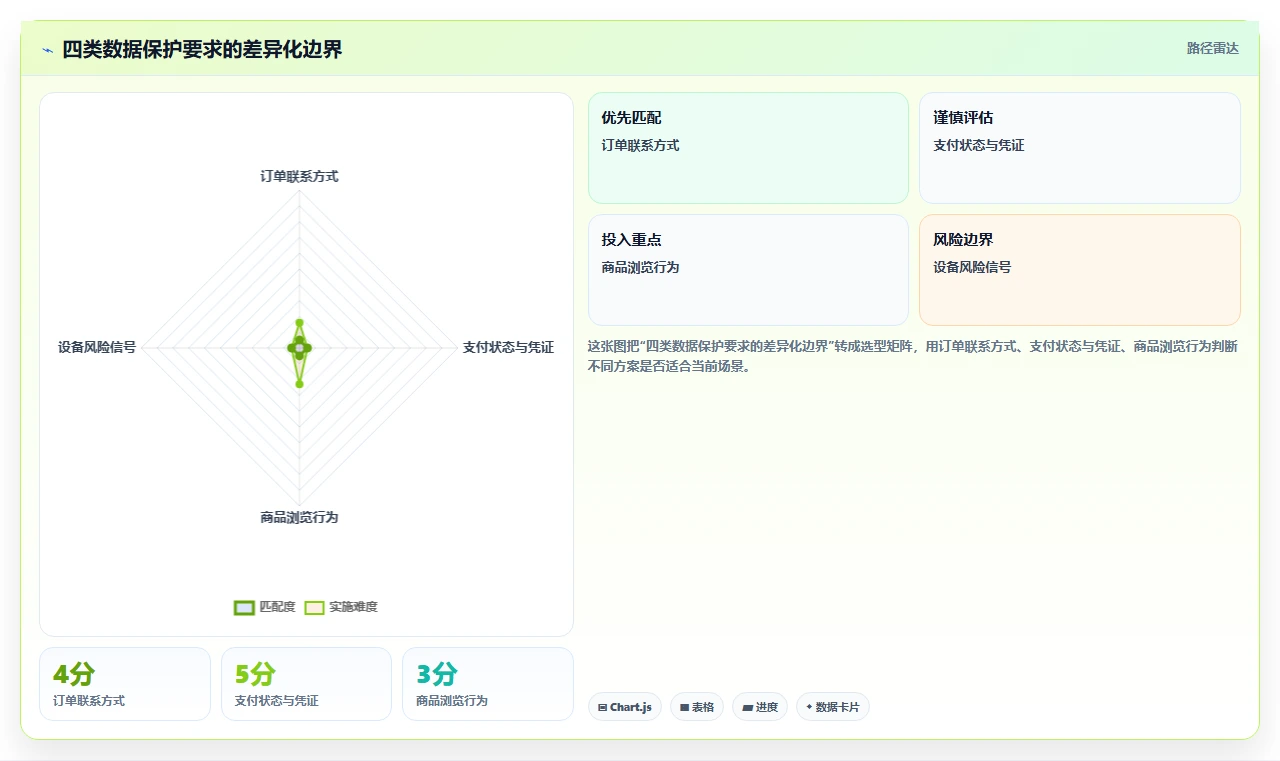This screenshot has width=1280, height=761.
Task: Select the 进度 tag
Action: [760, 707]
